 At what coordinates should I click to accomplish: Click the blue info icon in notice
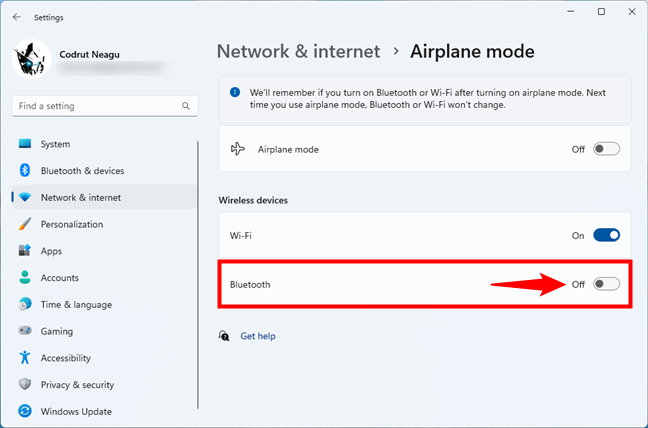[235, 92]
